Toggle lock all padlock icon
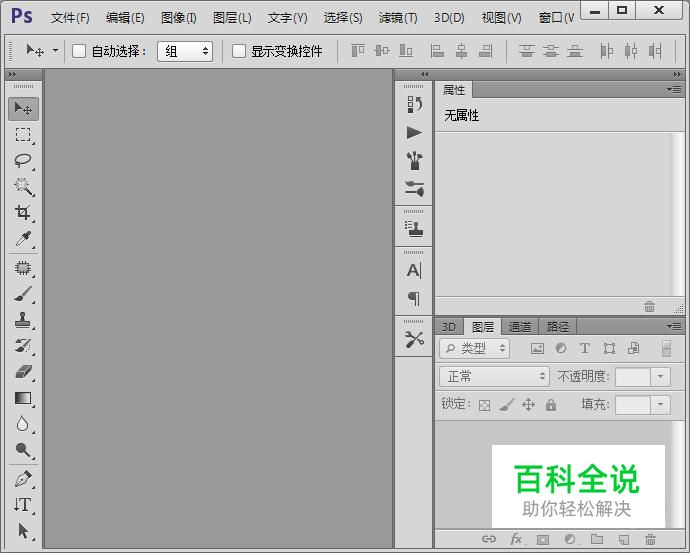Image resolution: width=690 pixels, height=553 pixels. point(551,404)
